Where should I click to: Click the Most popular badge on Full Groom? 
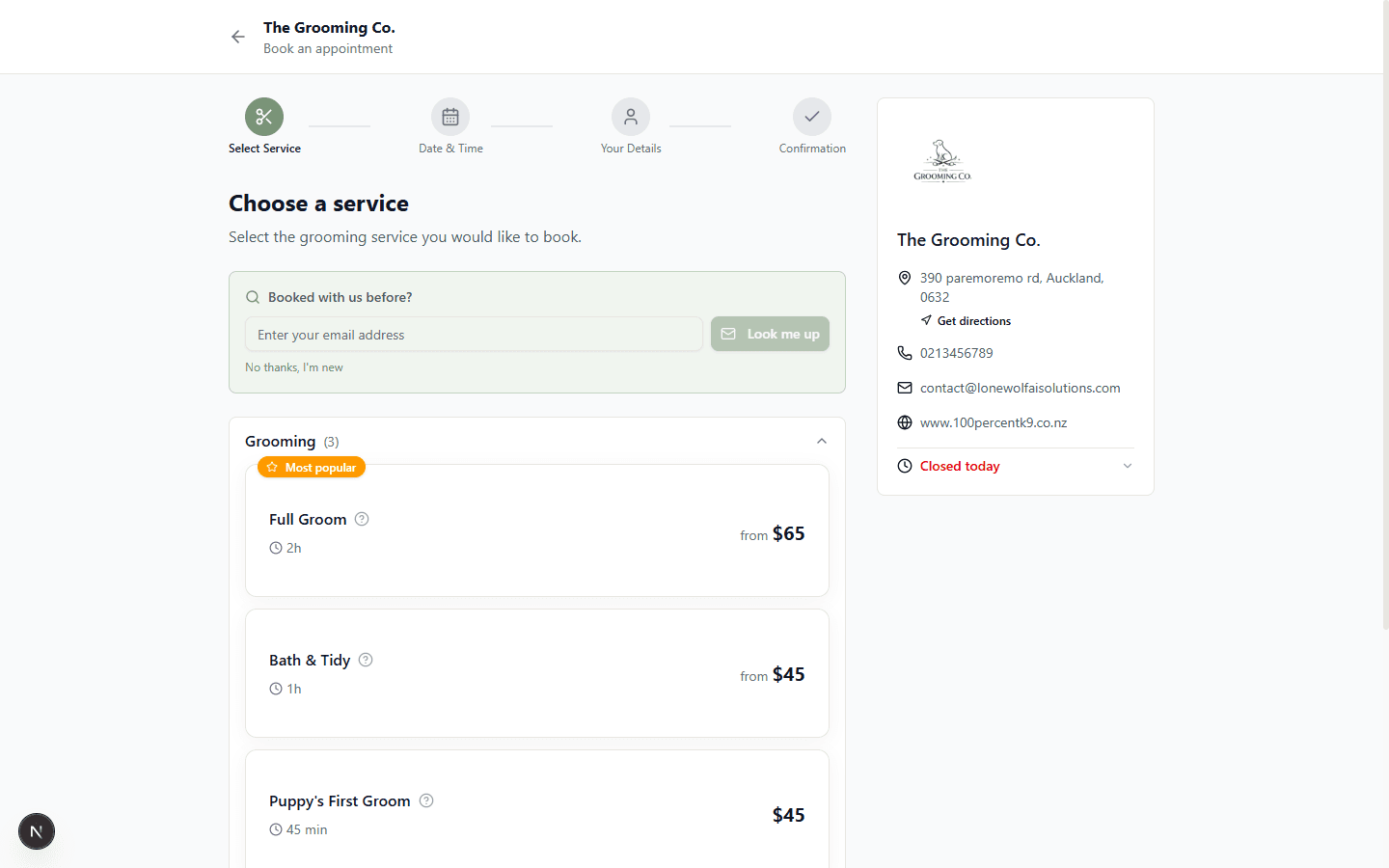311,467
